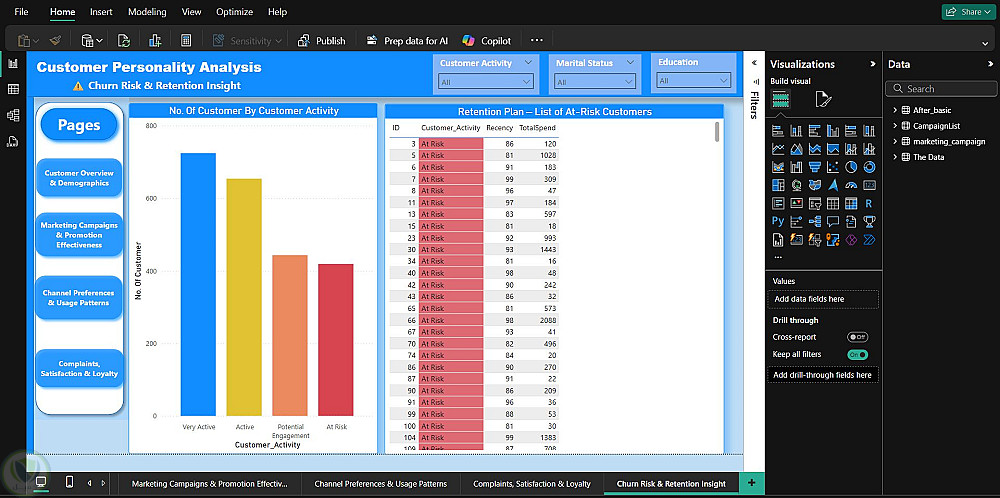Click the Share button

pyautogui.click(x=968, y=11)
